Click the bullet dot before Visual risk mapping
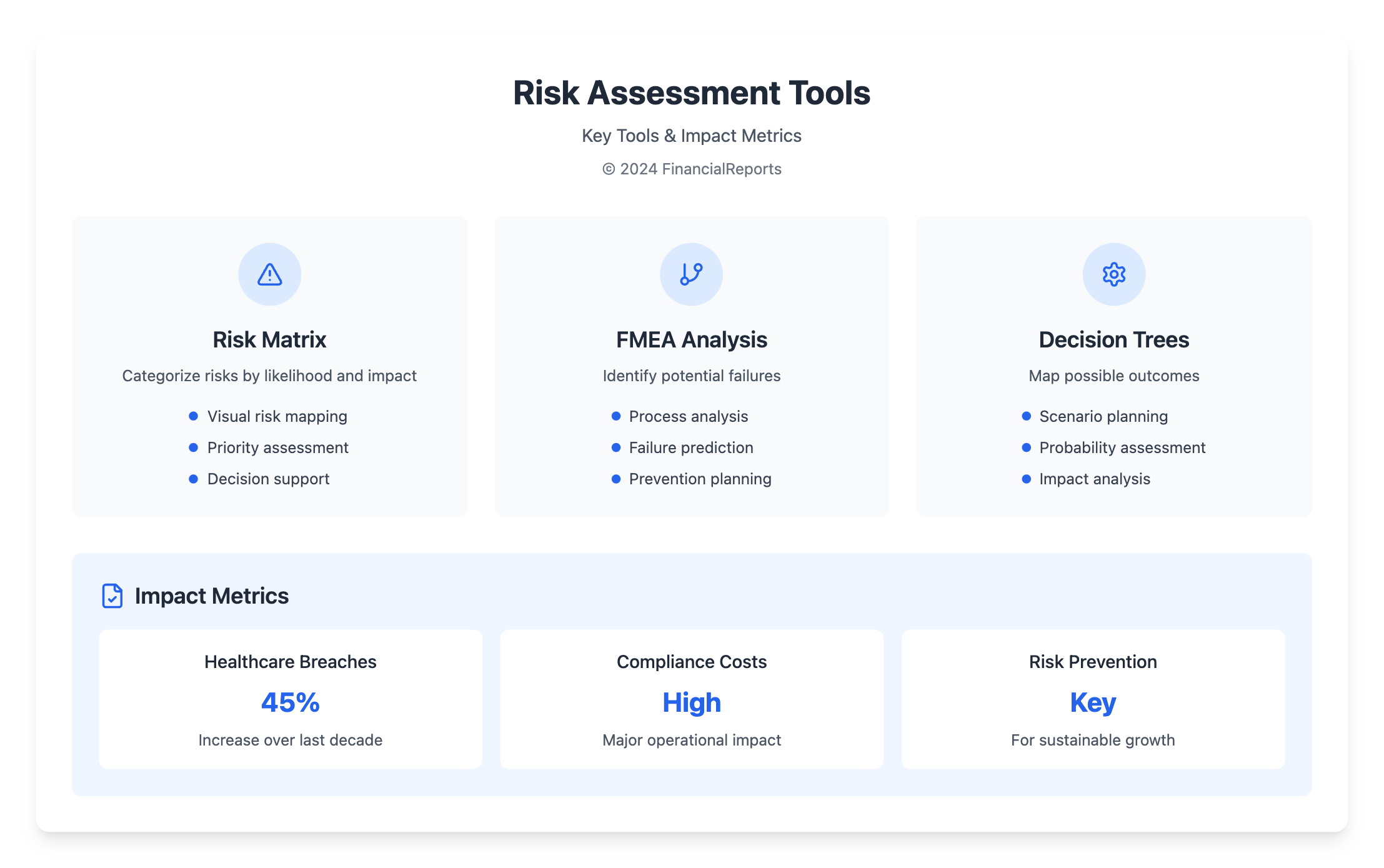Screen dimensions: 1384x868 193,416
